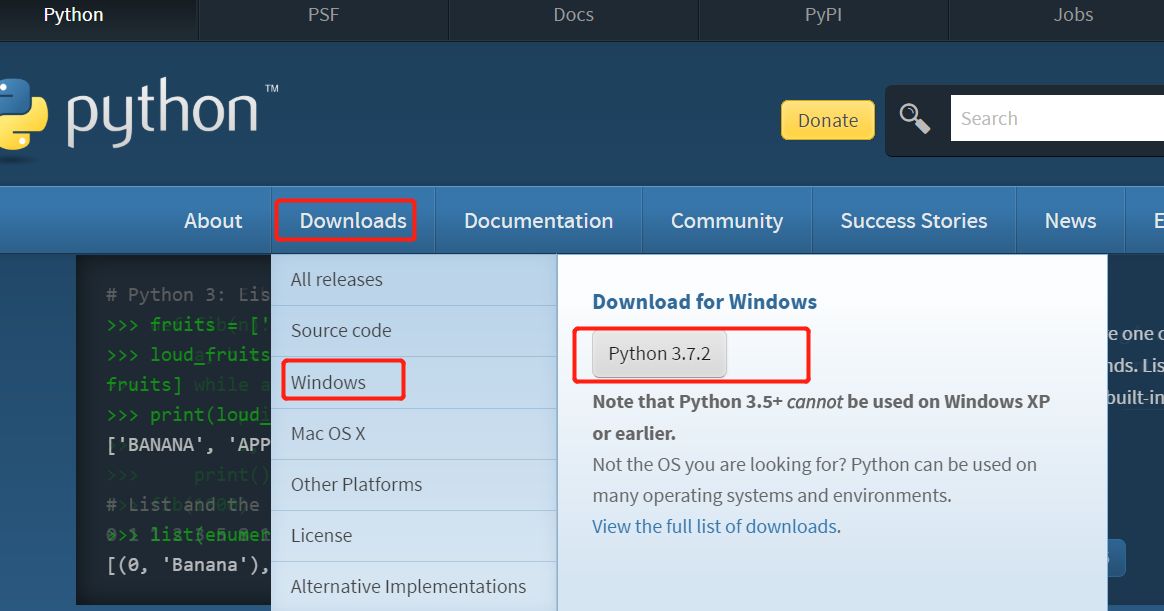The image size is (1164, 611).
Task: Choose Mac OS X in the Downloads dropdown
Action: click(414, 434)
